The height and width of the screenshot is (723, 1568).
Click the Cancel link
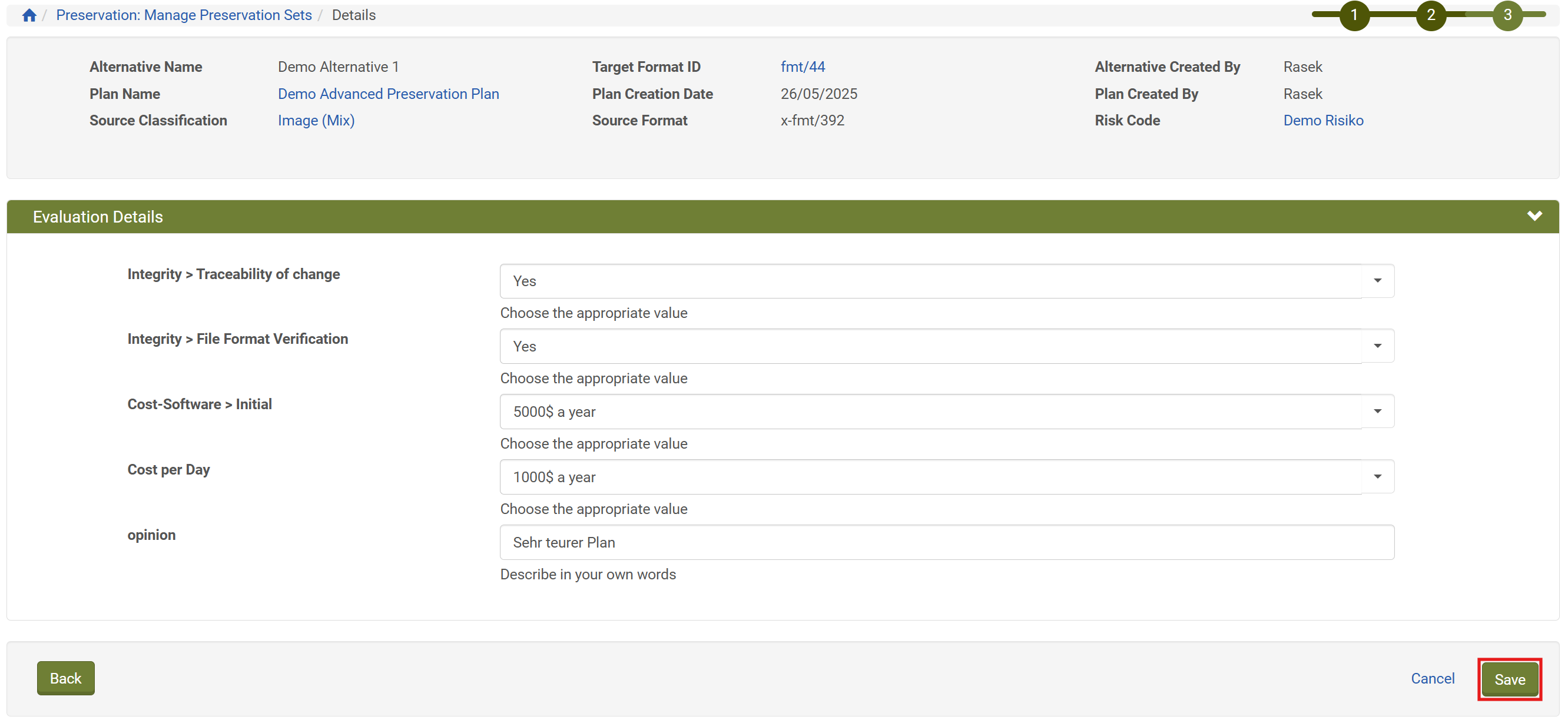1432,678
